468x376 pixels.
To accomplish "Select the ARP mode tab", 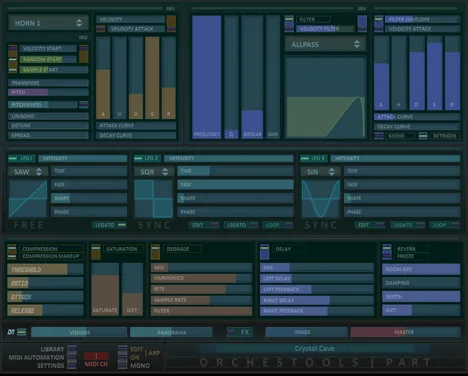I will pos(154,353).
